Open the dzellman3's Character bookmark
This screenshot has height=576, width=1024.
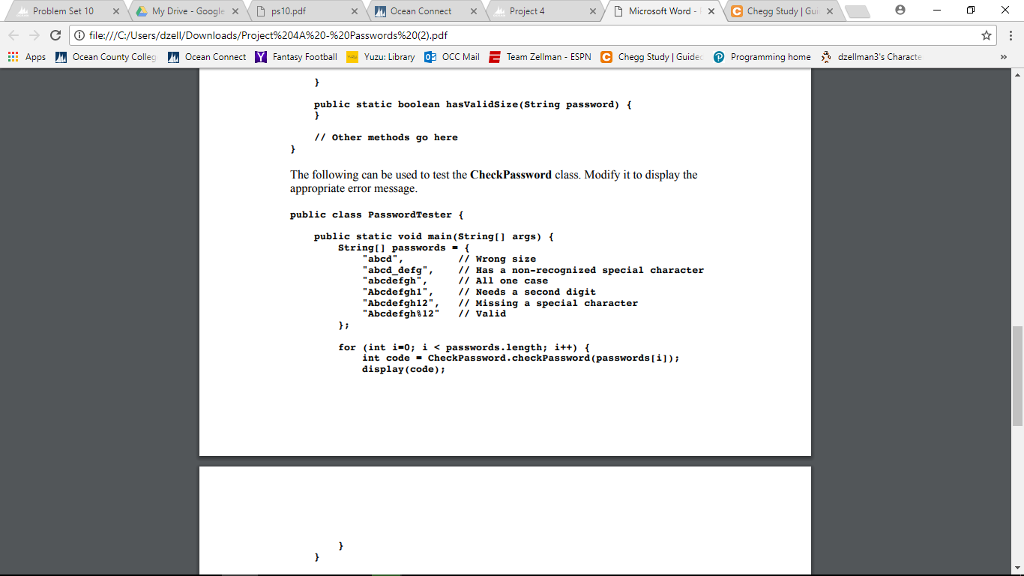[872, 56]
